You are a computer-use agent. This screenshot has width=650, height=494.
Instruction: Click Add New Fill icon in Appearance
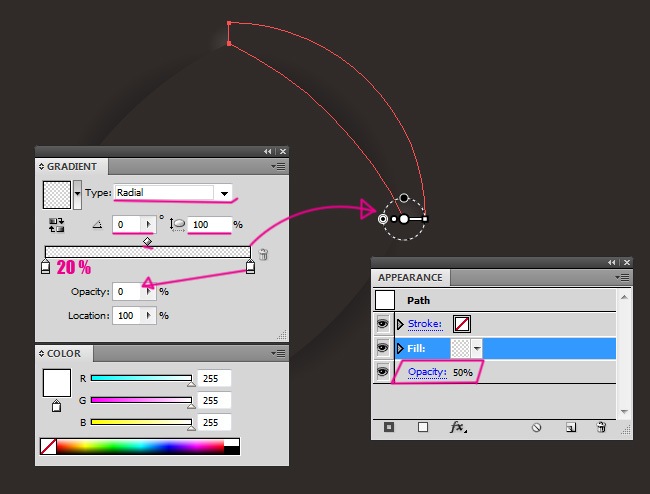(423, 427)
